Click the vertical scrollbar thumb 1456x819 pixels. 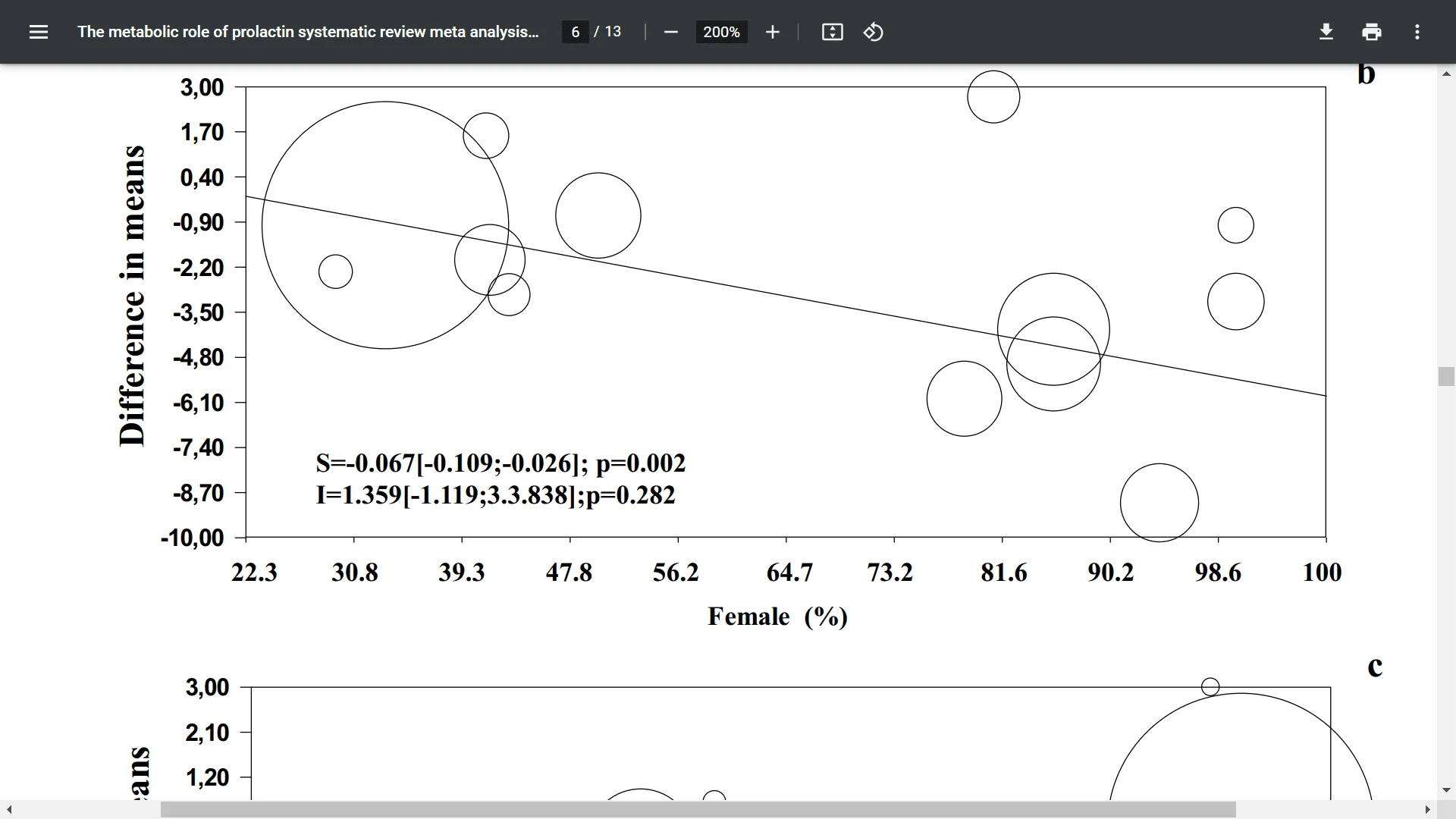click(x=1446, y=376)
